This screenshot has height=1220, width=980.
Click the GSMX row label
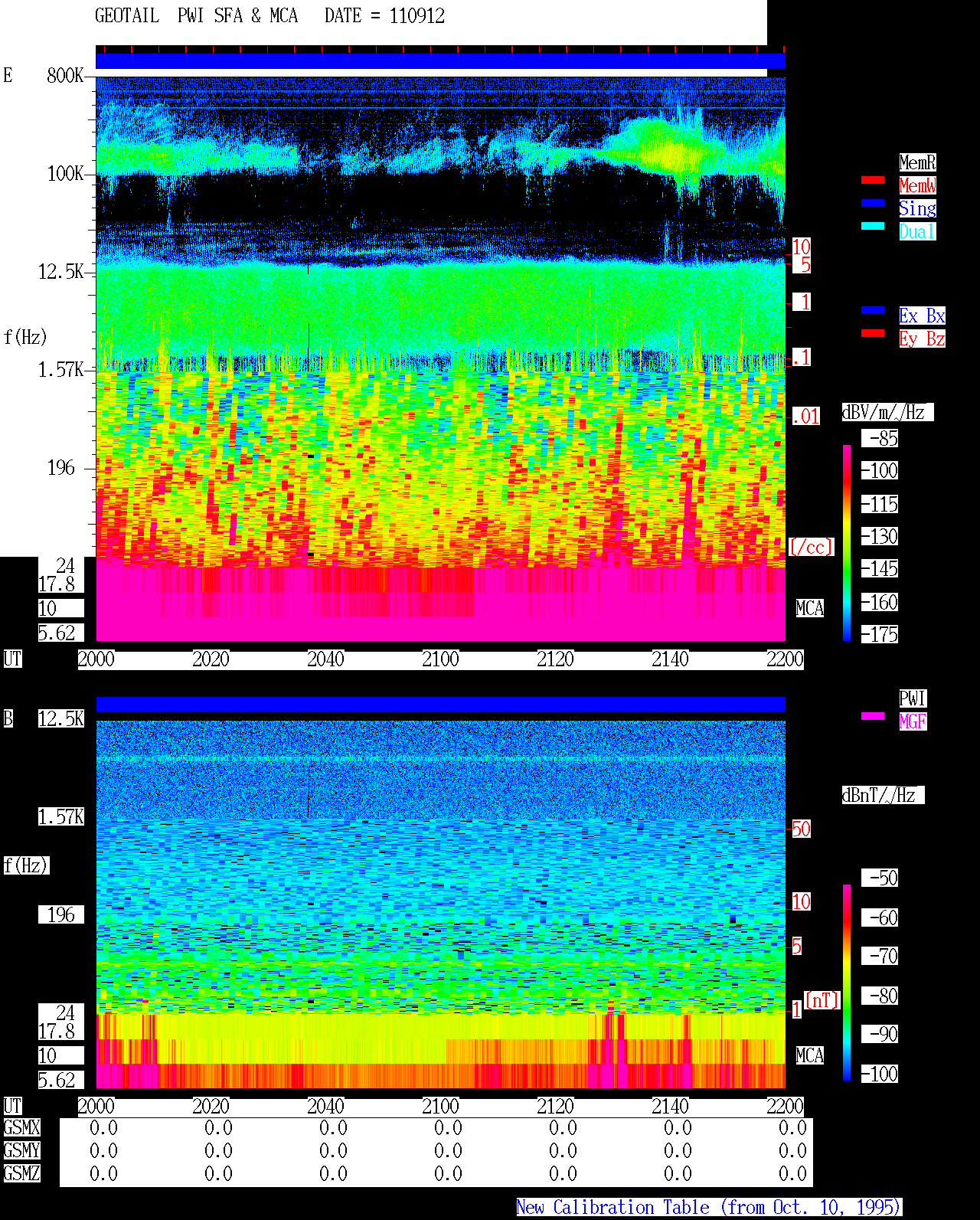(21, 1127)
